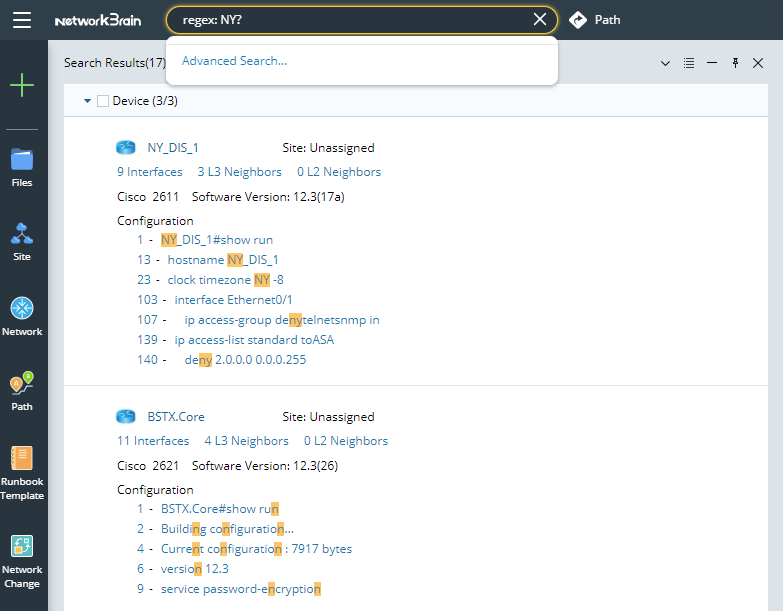The width and height of the screenshot is (783, 611).
Task: Open Path tool from top bar
Action: 595,20
